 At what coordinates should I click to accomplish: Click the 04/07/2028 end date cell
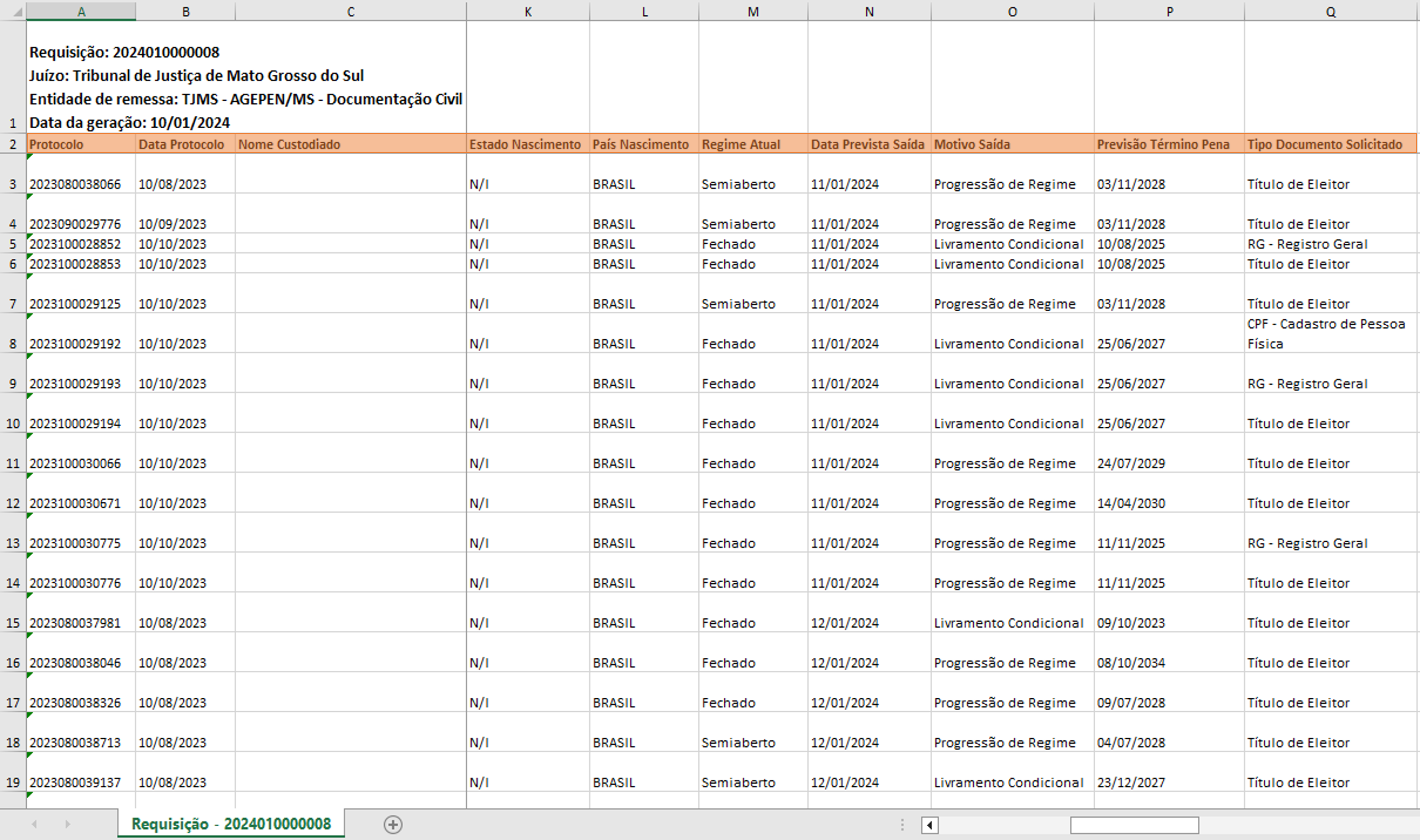click(x=1169, y=732)
